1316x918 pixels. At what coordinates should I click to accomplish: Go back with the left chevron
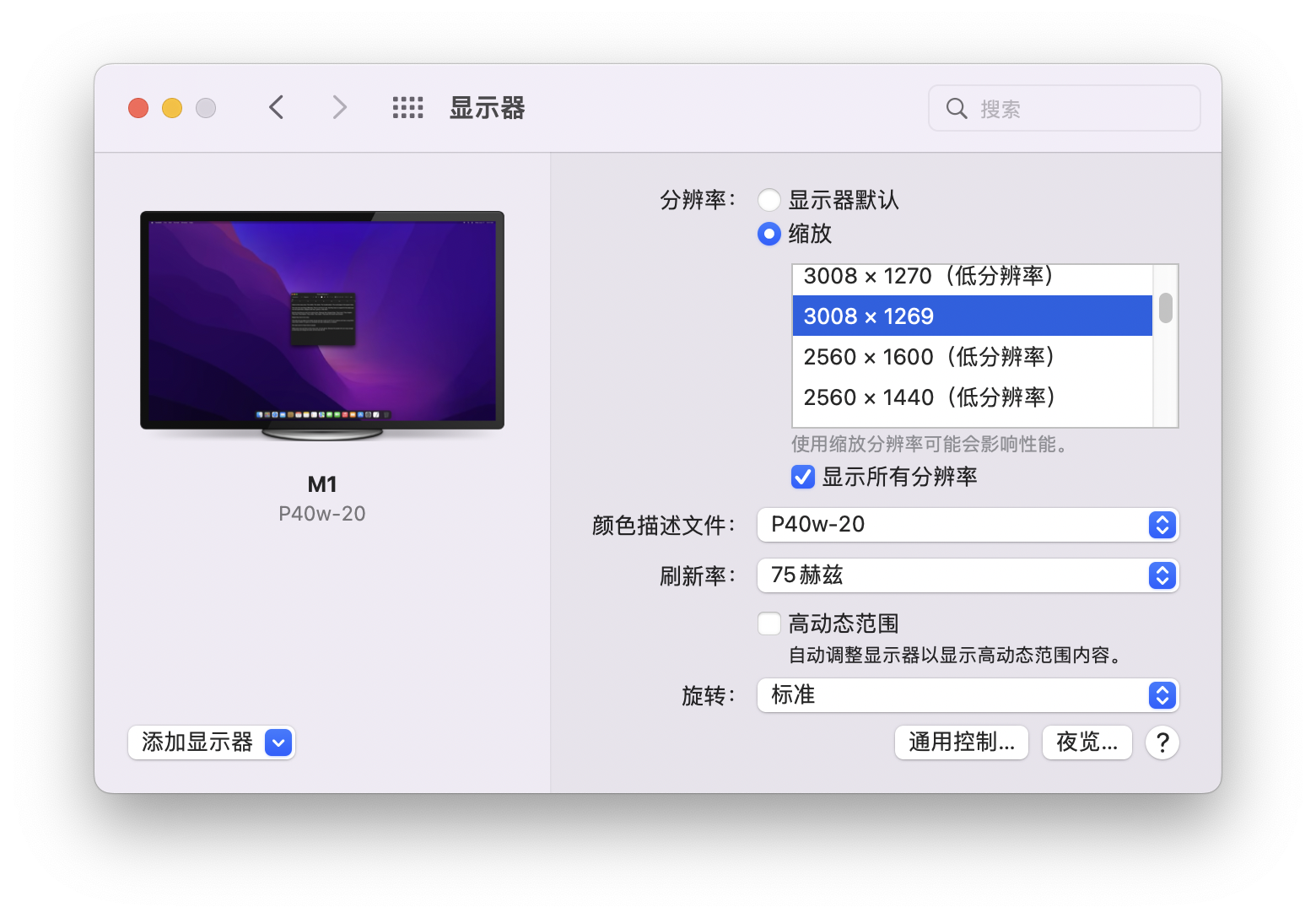point(276,108)
